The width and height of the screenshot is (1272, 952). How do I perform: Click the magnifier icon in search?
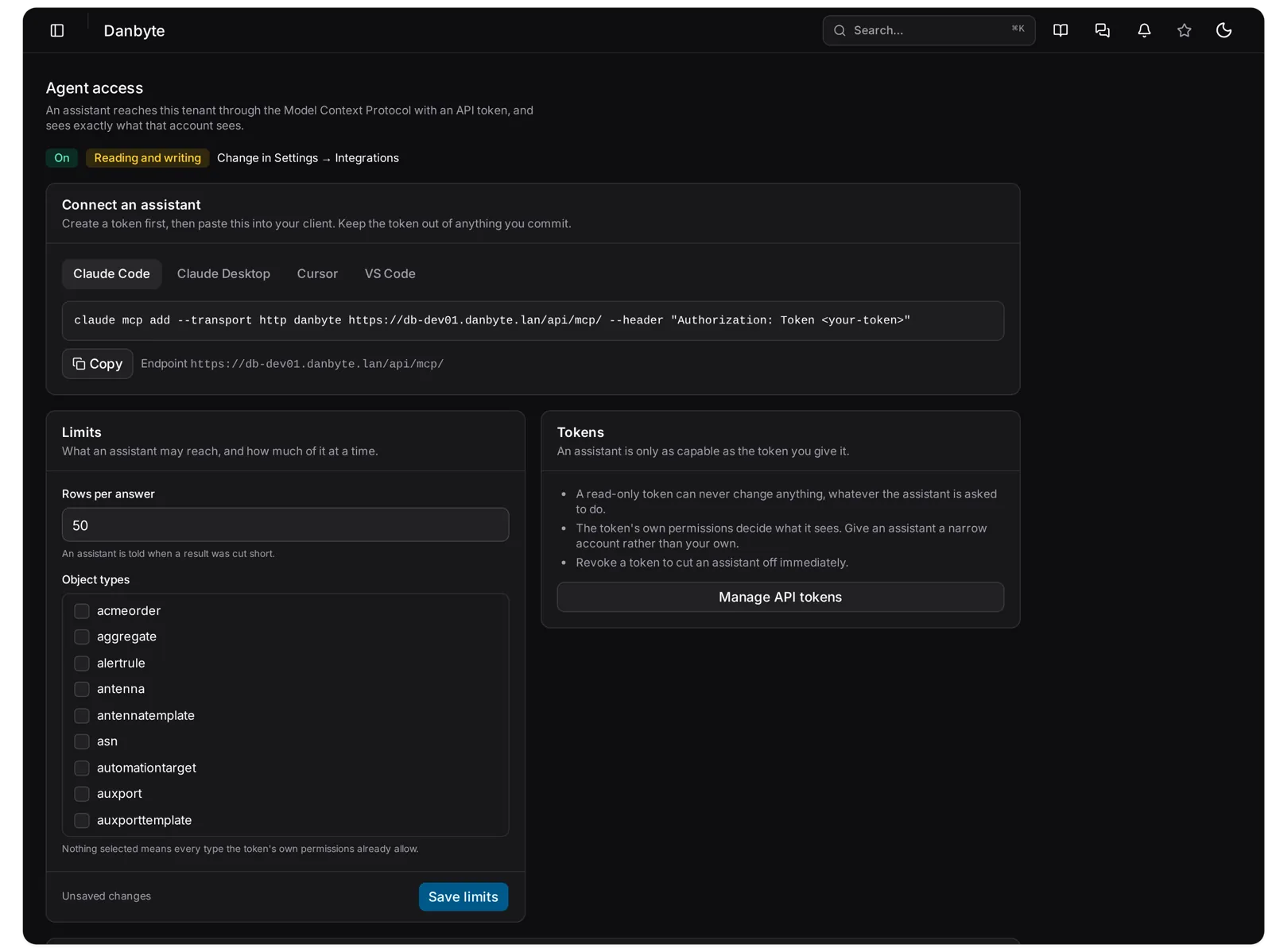pyautogui.click(x=840, y=30)
